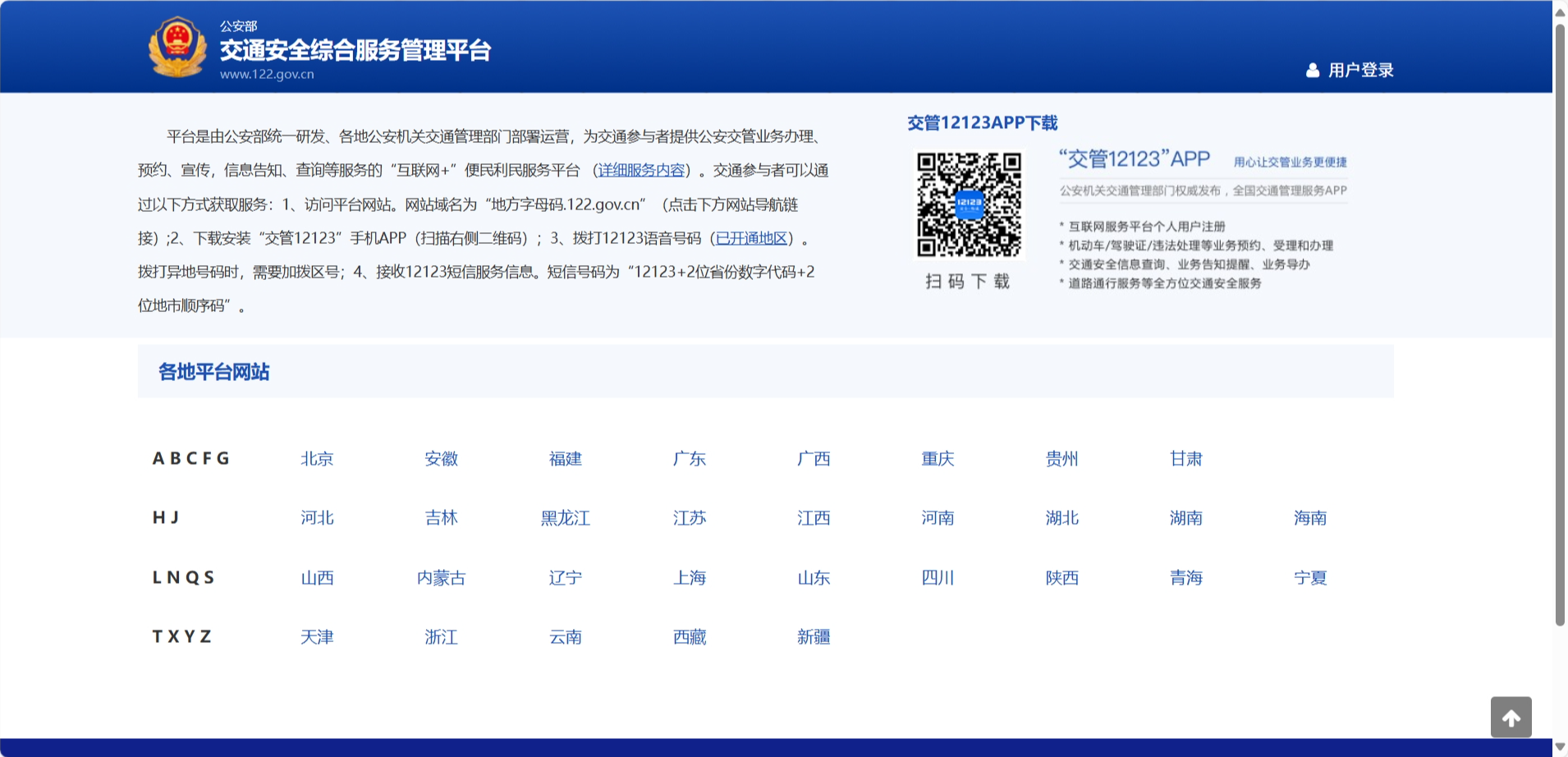Open the 广东 province site
Viewport: 1568px width, 757px height.
690,459
